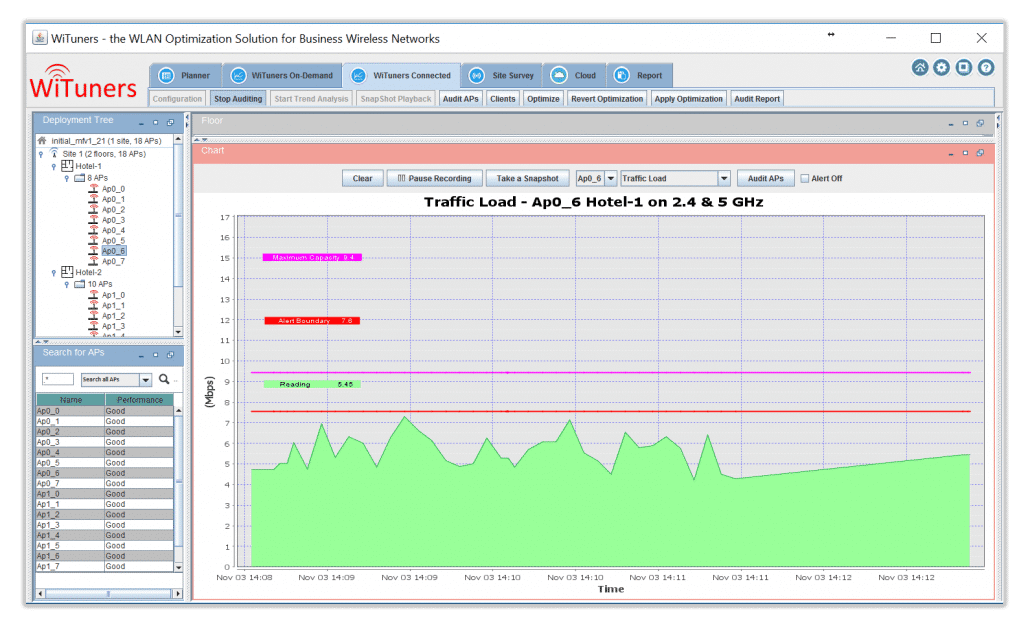Click Revert Optimization
The height and width of the screenshot is (628, 1030).
(607, 99)
